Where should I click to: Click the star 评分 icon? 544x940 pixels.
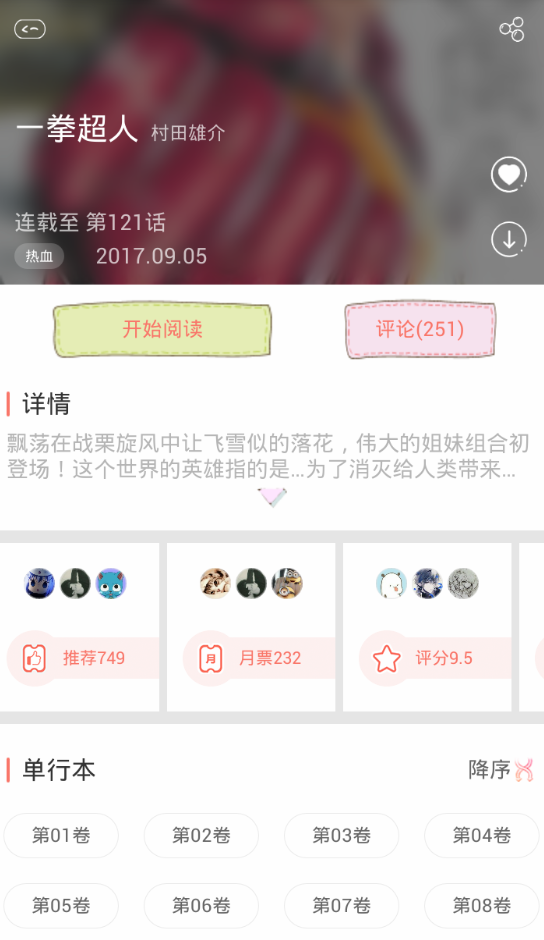(x=387, y=658)
